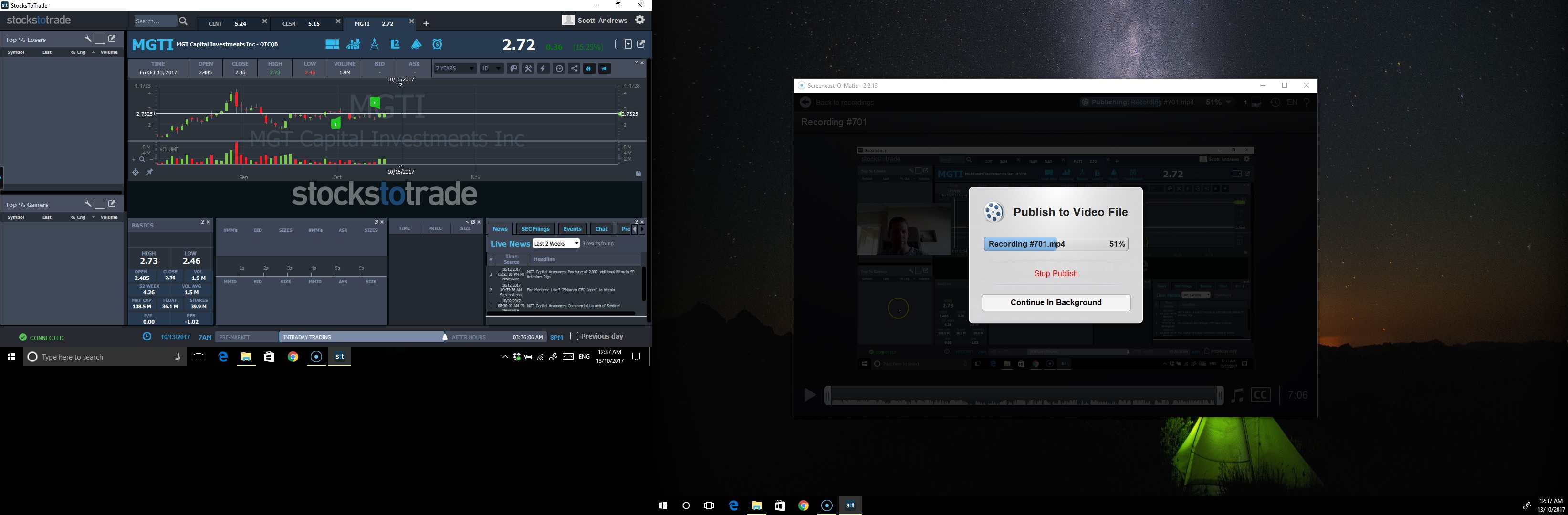Click the dollar alarm clock price alert icon
The height and width of the screenshot is (515, 1568).
coord(438,44)
